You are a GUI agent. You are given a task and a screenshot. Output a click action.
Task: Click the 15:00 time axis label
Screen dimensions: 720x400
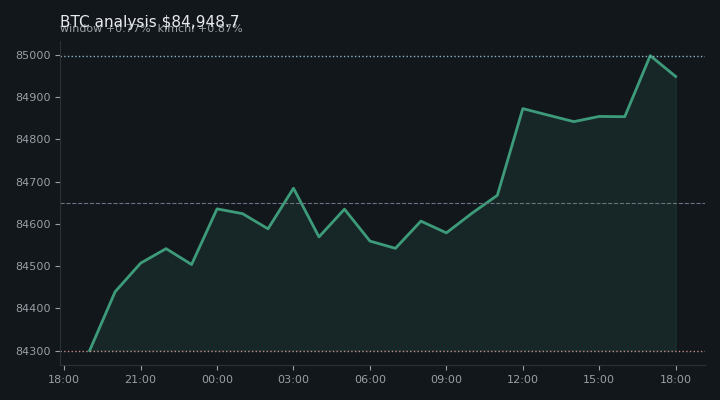click(599, 379)
